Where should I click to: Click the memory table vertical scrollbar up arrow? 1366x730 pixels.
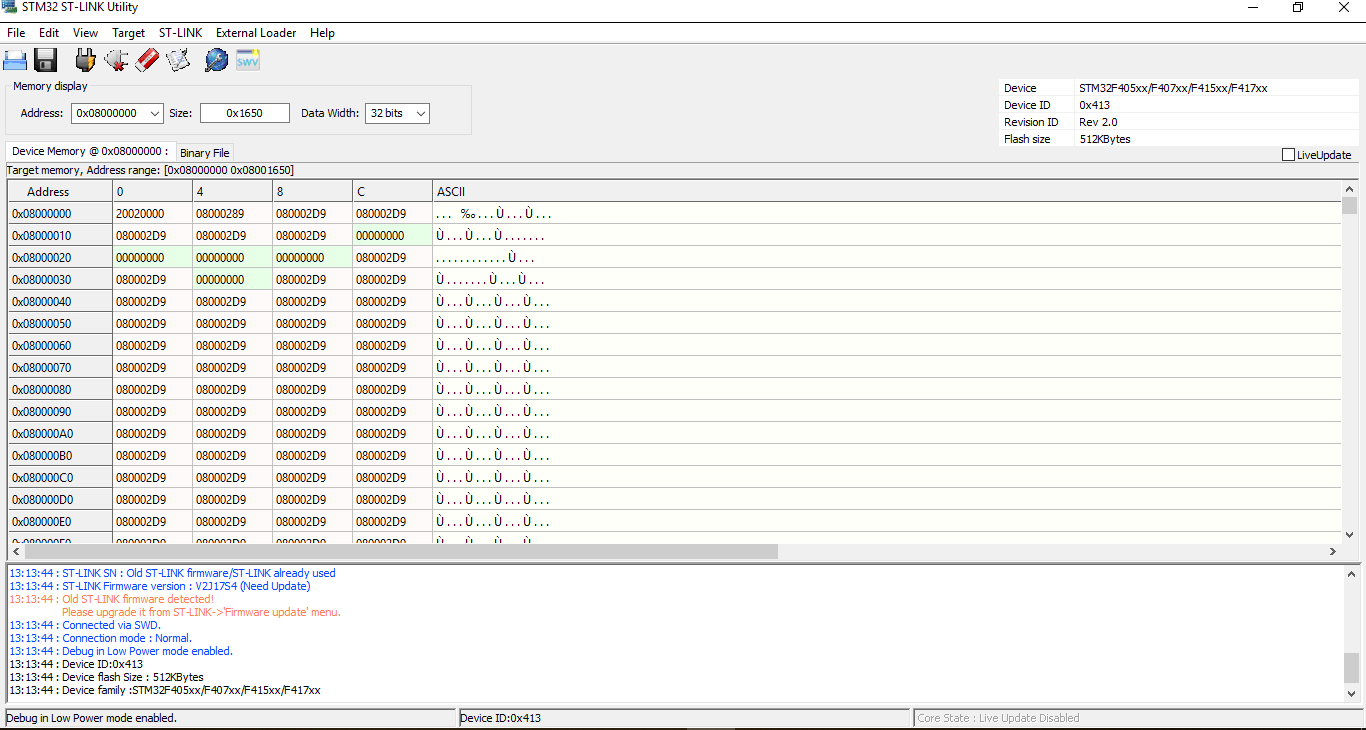click(1350, 189)
